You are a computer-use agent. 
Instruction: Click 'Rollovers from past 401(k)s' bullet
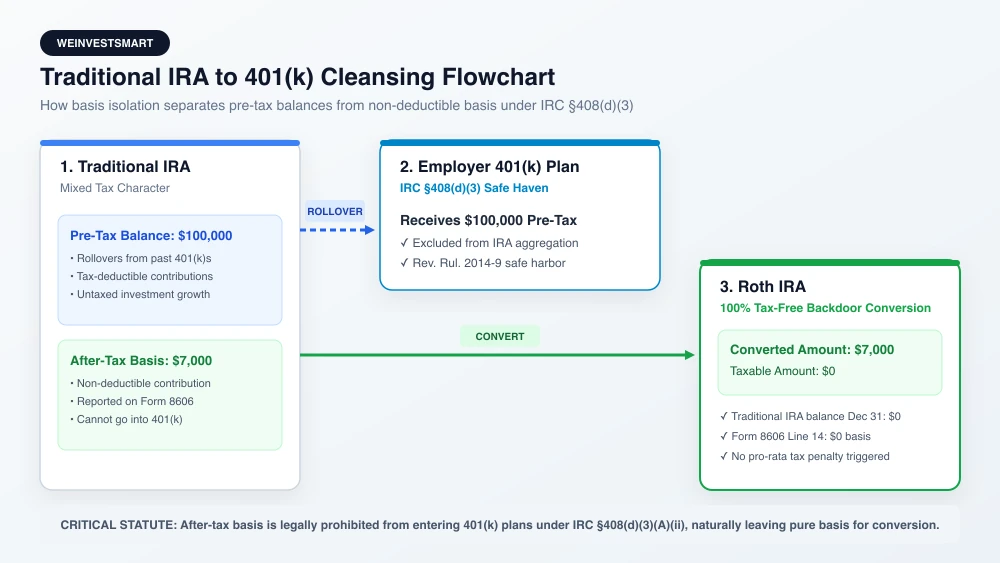pos(141,258)
